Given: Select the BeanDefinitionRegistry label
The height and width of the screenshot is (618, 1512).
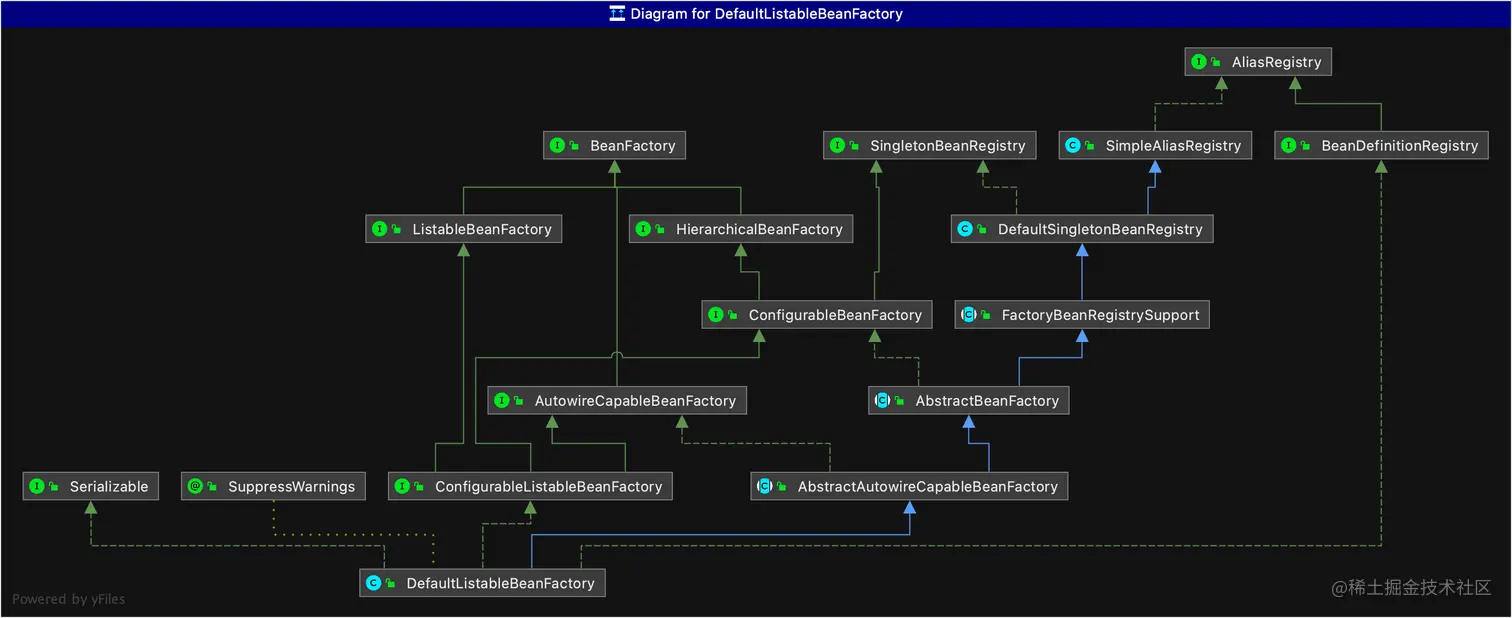Looking at the screenshot, I should (1400, 146).
